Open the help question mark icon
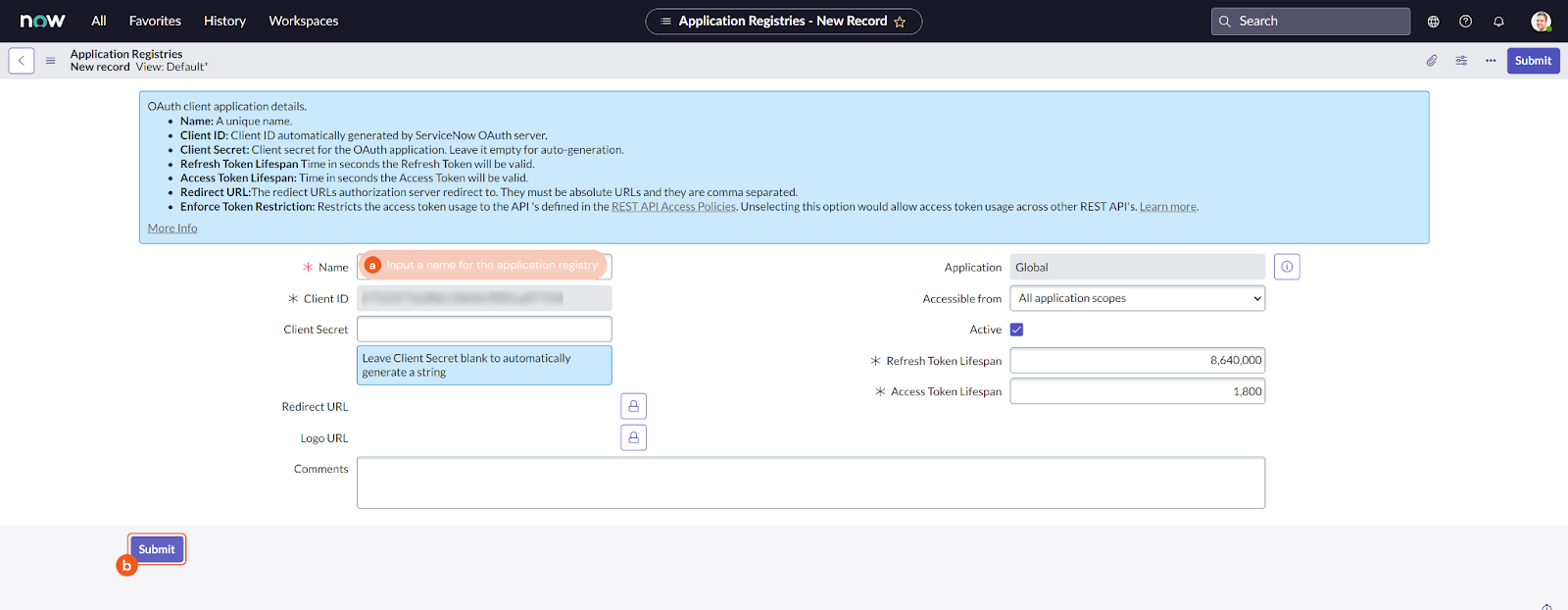This screenshot has width=1568, height=610. (x=1466, y=22)
